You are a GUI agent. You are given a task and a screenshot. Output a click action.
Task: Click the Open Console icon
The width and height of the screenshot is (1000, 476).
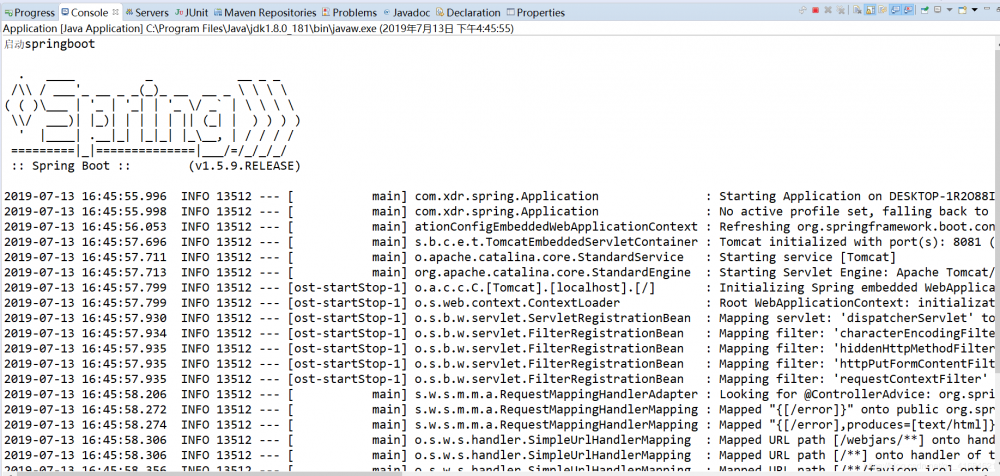(x=962, y=10)
